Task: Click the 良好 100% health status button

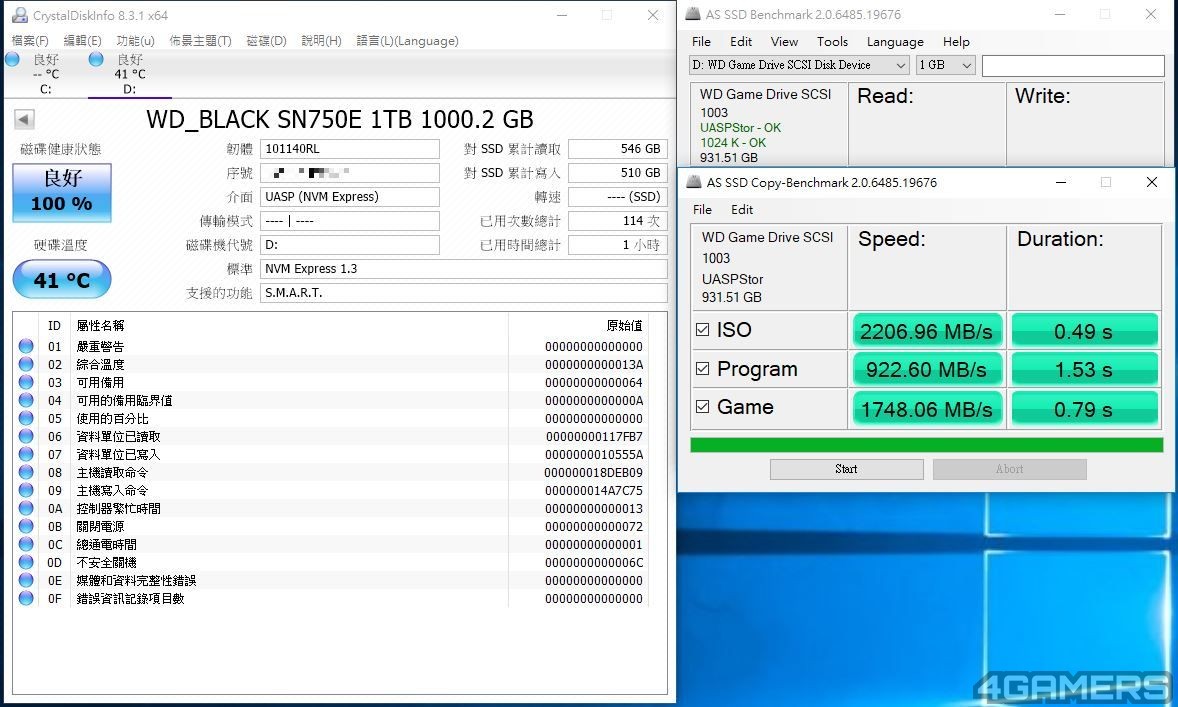Action: coord(62,192)
